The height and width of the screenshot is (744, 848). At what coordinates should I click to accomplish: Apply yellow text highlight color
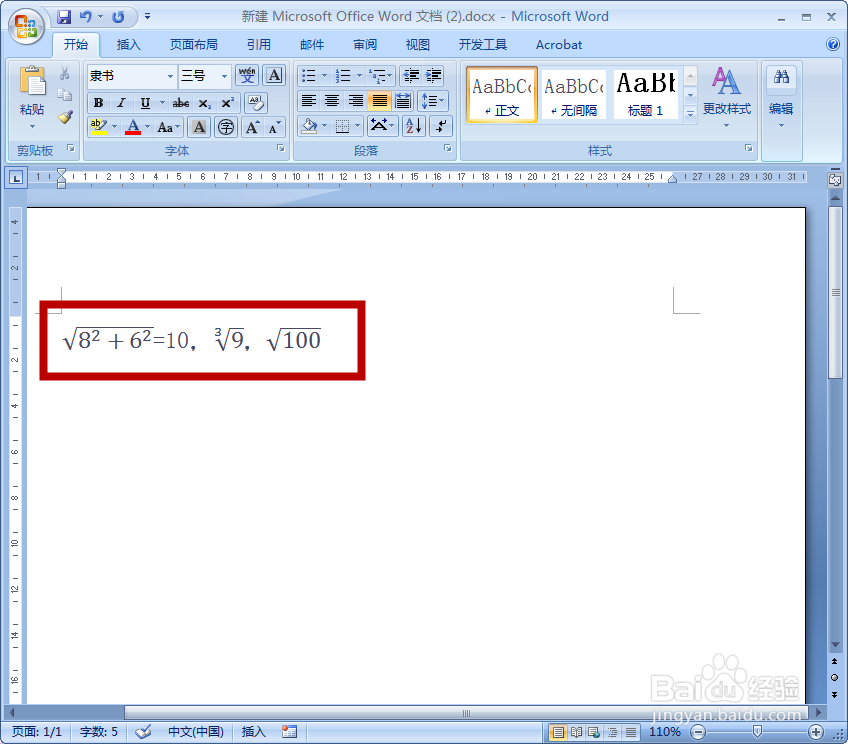98,127
